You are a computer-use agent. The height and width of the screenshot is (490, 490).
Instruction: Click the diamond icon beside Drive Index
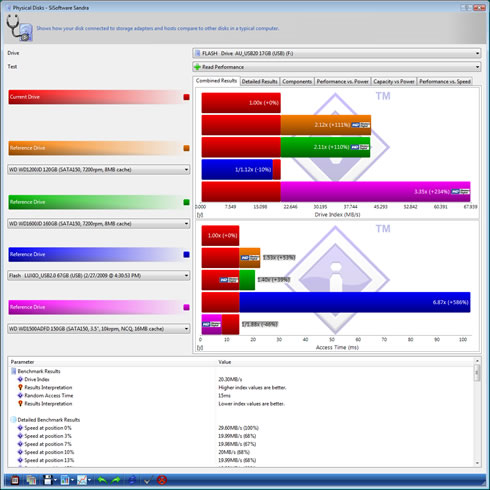pyautogui.click(x=20, y=379)
